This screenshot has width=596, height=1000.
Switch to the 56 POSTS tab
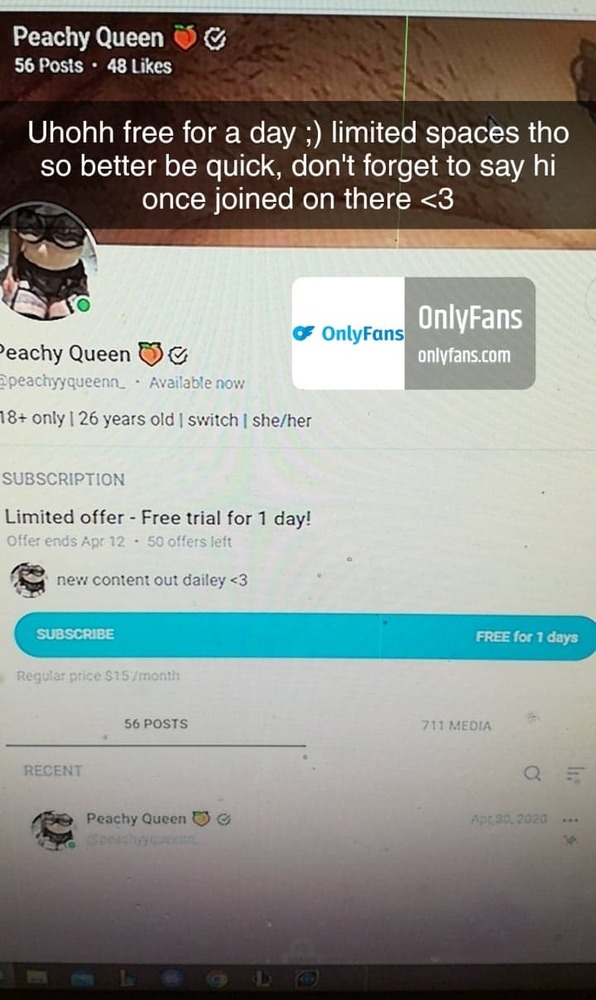pyautogui.click(x=156, y=724)
